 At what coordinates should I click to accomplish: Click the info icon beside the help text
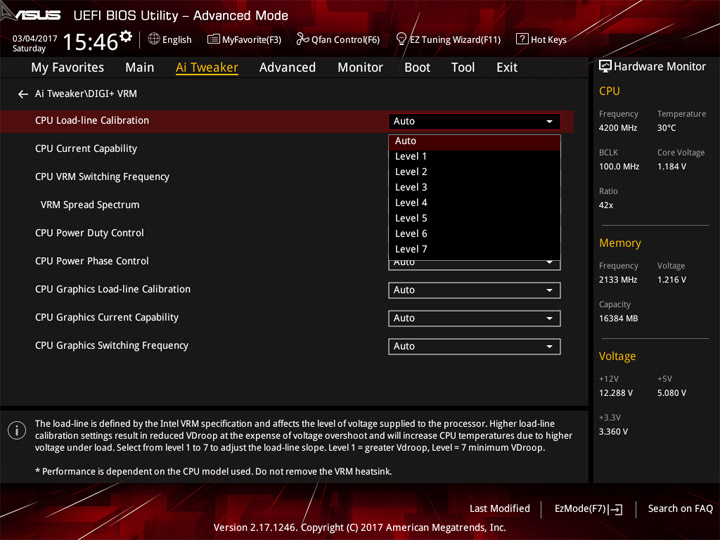[x=17, y=430]
